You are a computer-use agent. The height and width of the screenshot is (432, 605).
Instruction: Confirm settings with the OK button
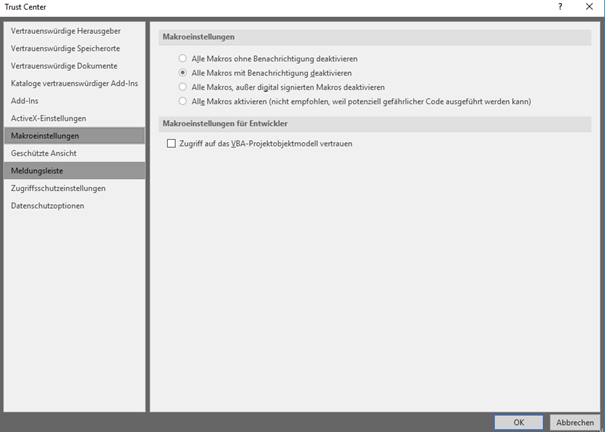[518, 422]
